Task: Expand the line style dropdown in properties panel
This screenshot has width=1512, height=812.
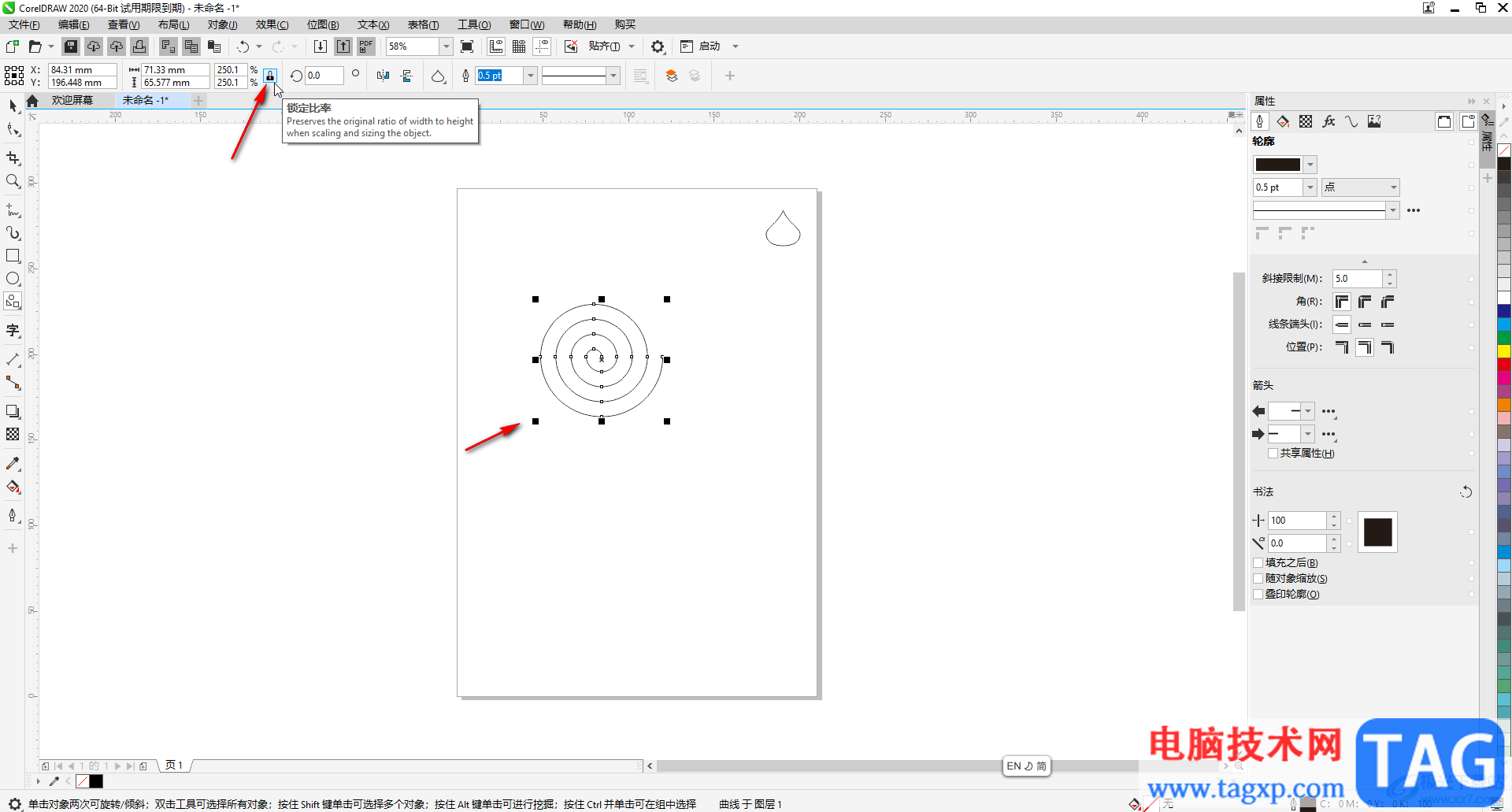Action: pos(1393,210)
